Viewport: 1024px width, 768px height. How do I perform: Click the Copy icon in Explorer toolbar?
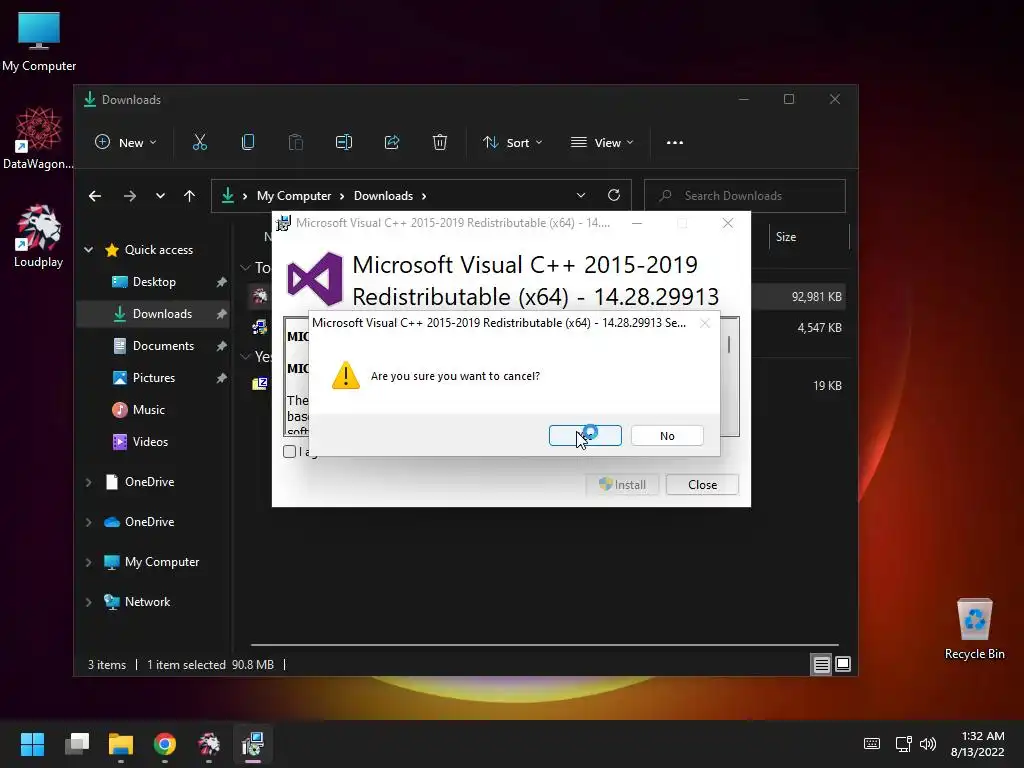(248, 142)
